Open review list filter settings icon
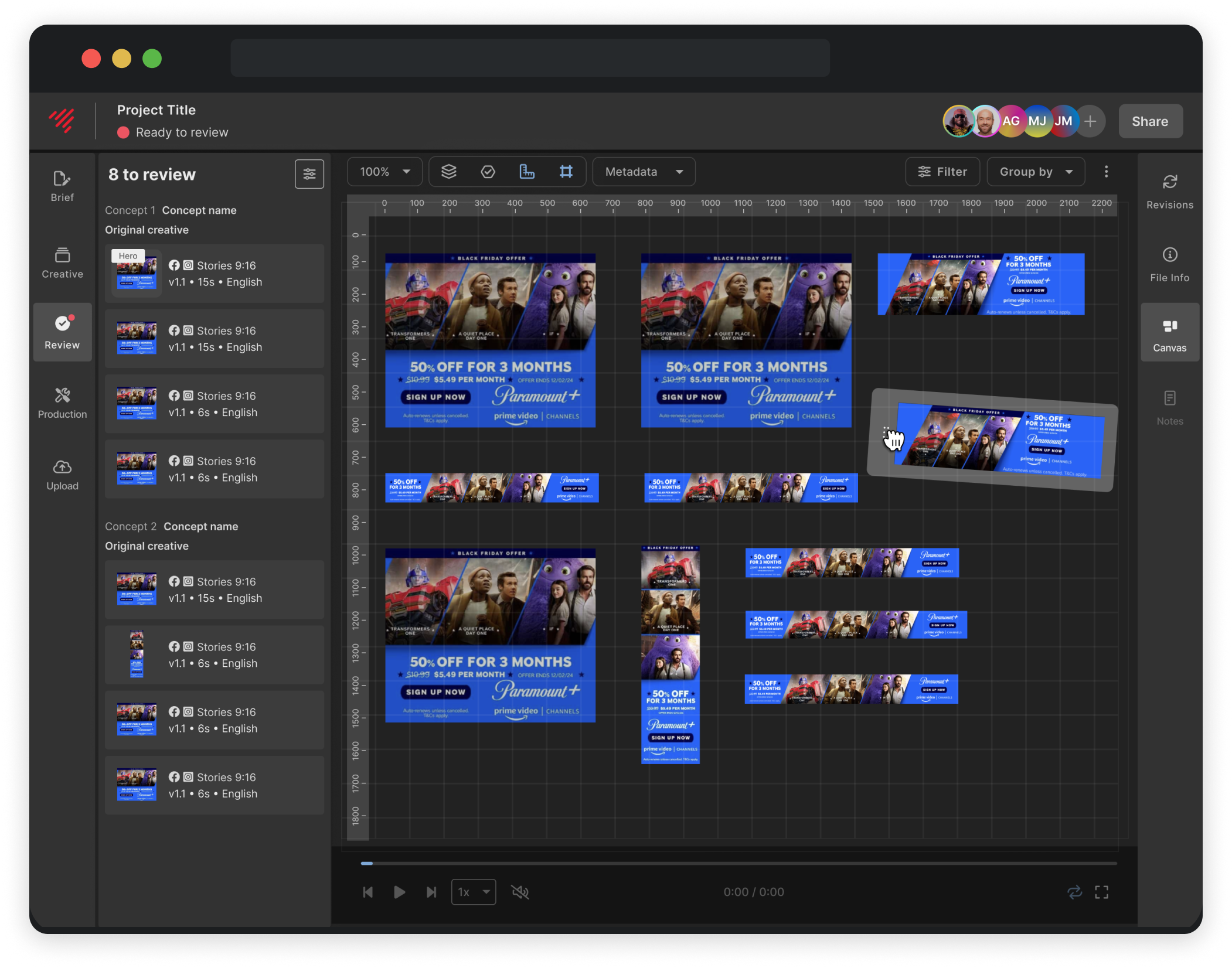 tap(309, 174)
